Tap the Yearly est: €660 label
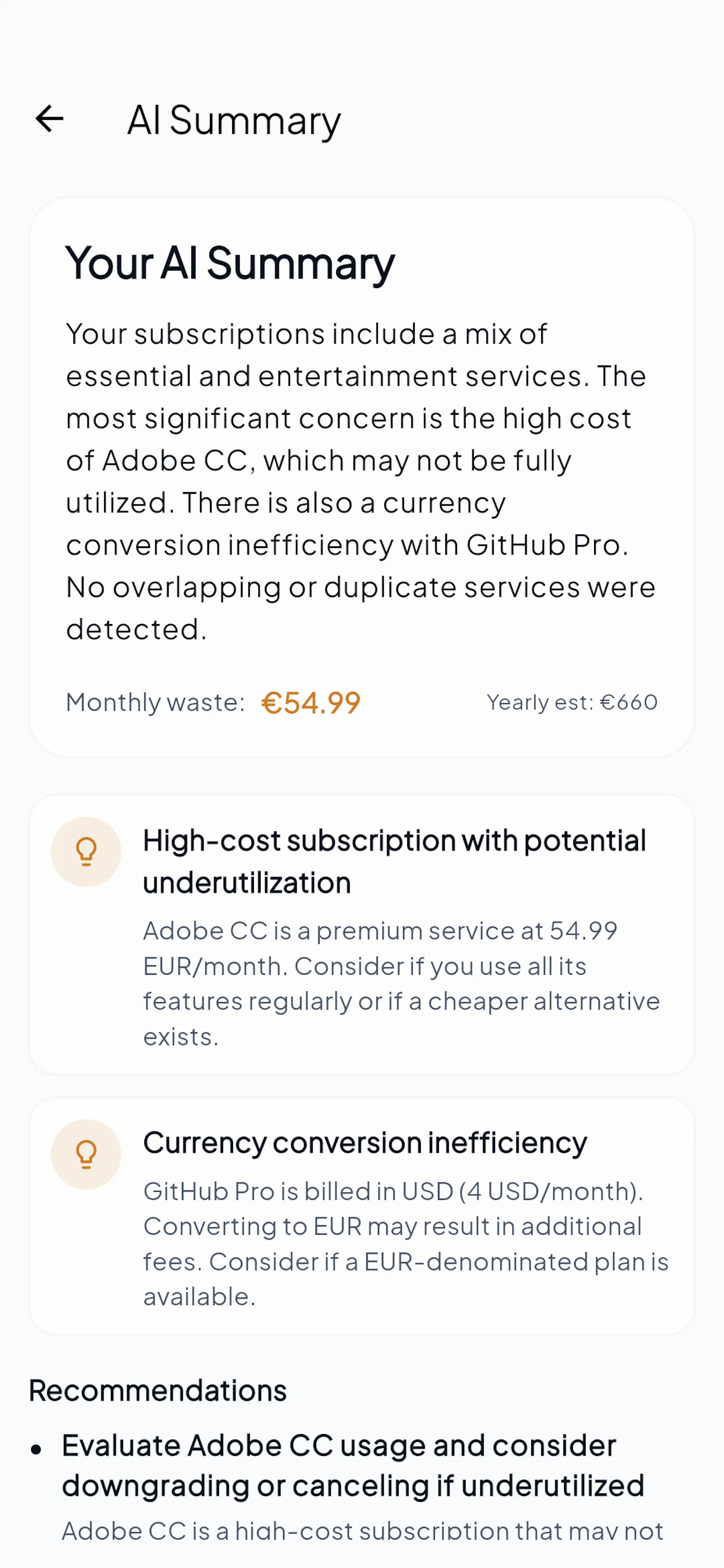724x1568 pixels. [x=572, y=702]
